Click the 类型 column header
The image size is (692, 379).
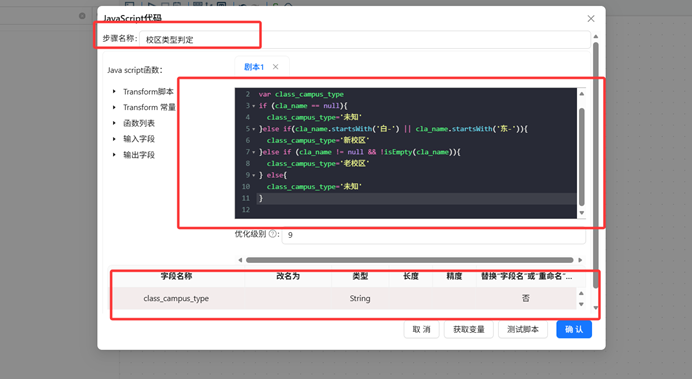(360, 276)
